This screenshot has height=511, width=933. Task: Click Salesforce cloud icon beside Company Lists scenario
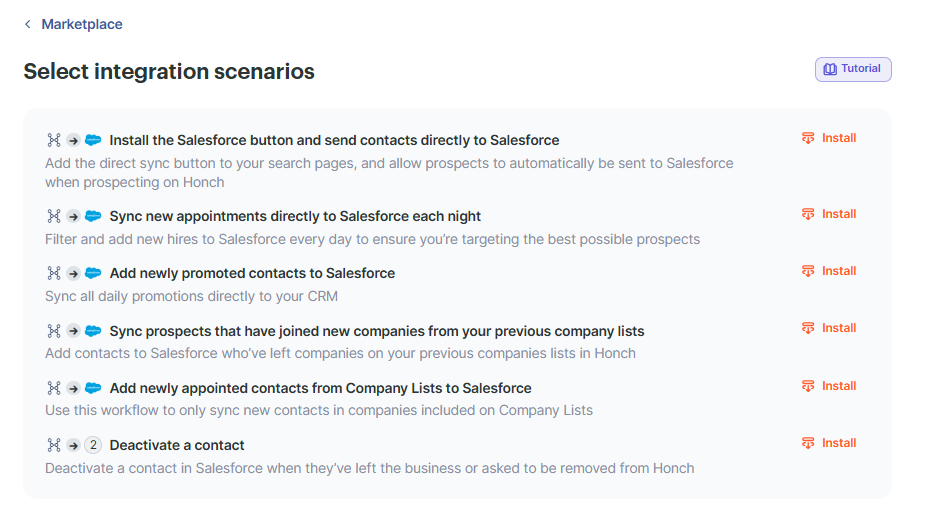93,388
